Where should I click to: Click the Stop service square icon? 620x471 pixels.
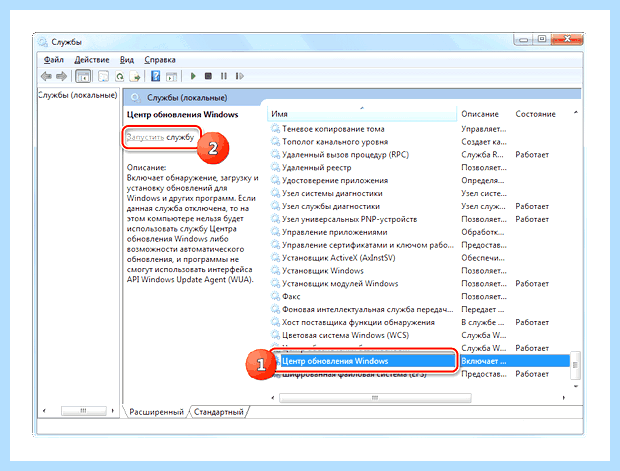208,76
